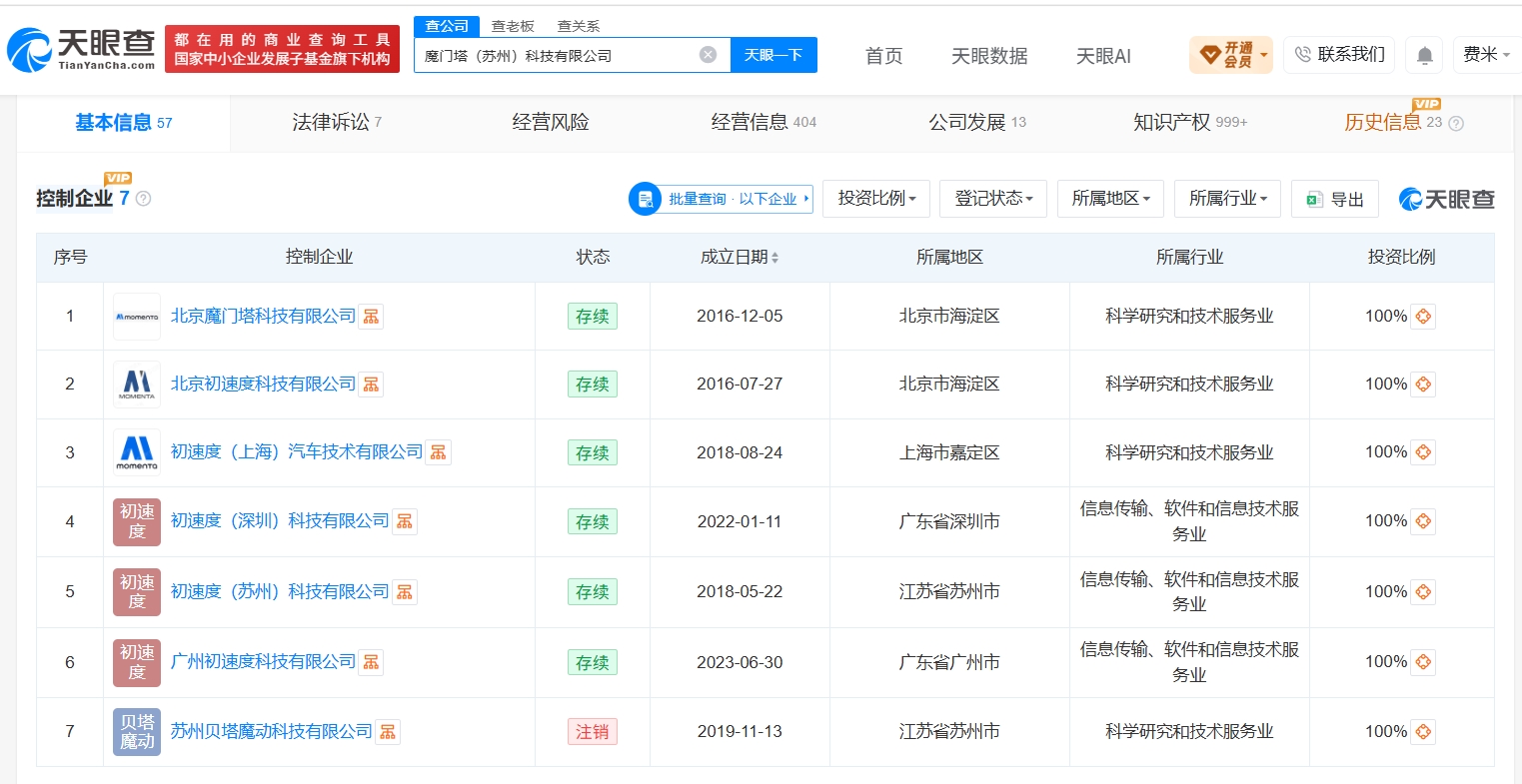This screenshot has width=1522, height=784.
Task: View investment chain icon in row 6
Action: (1423, 662)
